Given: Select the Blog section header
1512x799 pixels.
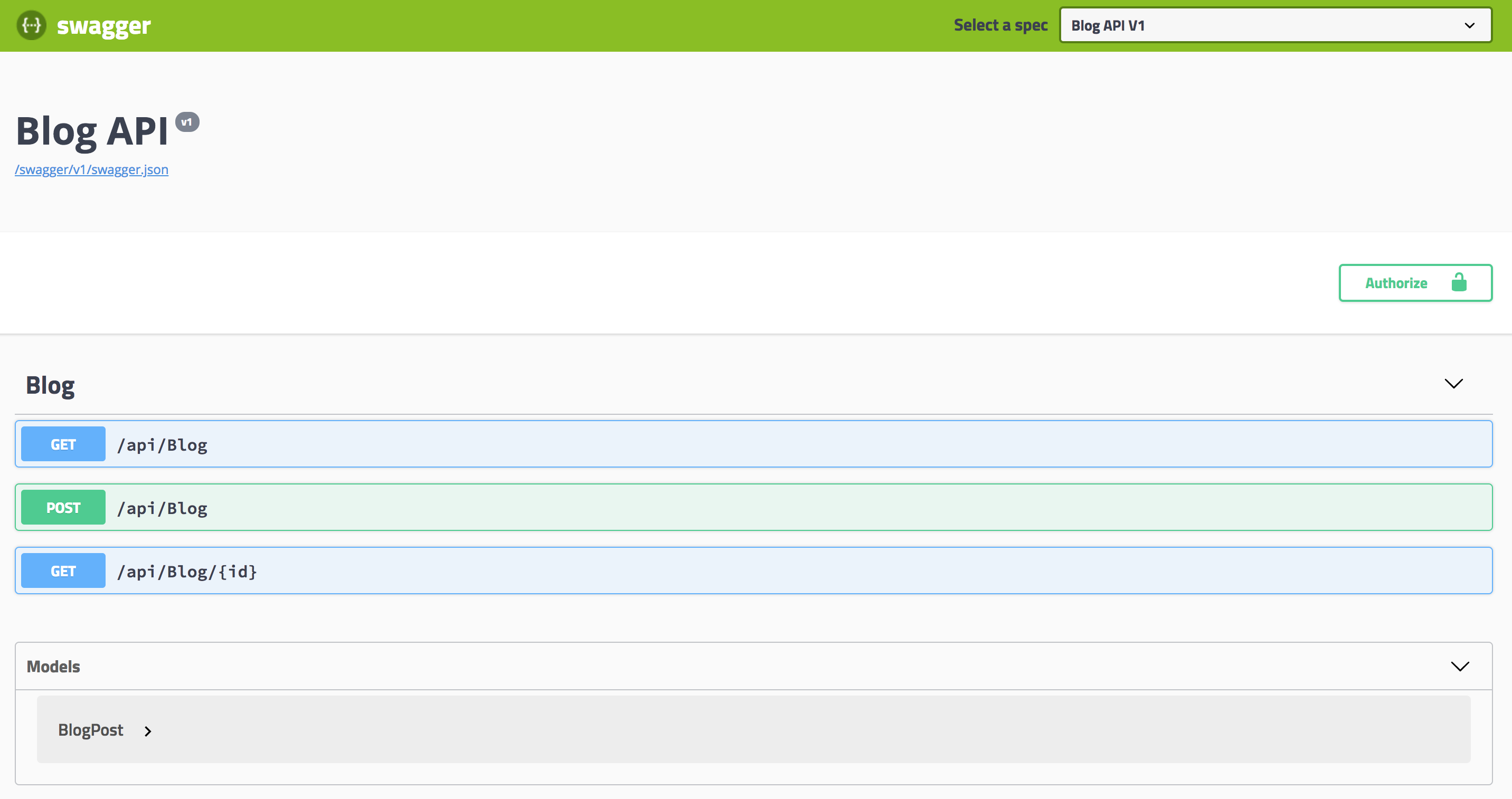Looking at the screenshot, I should click(x=49, y=384).
